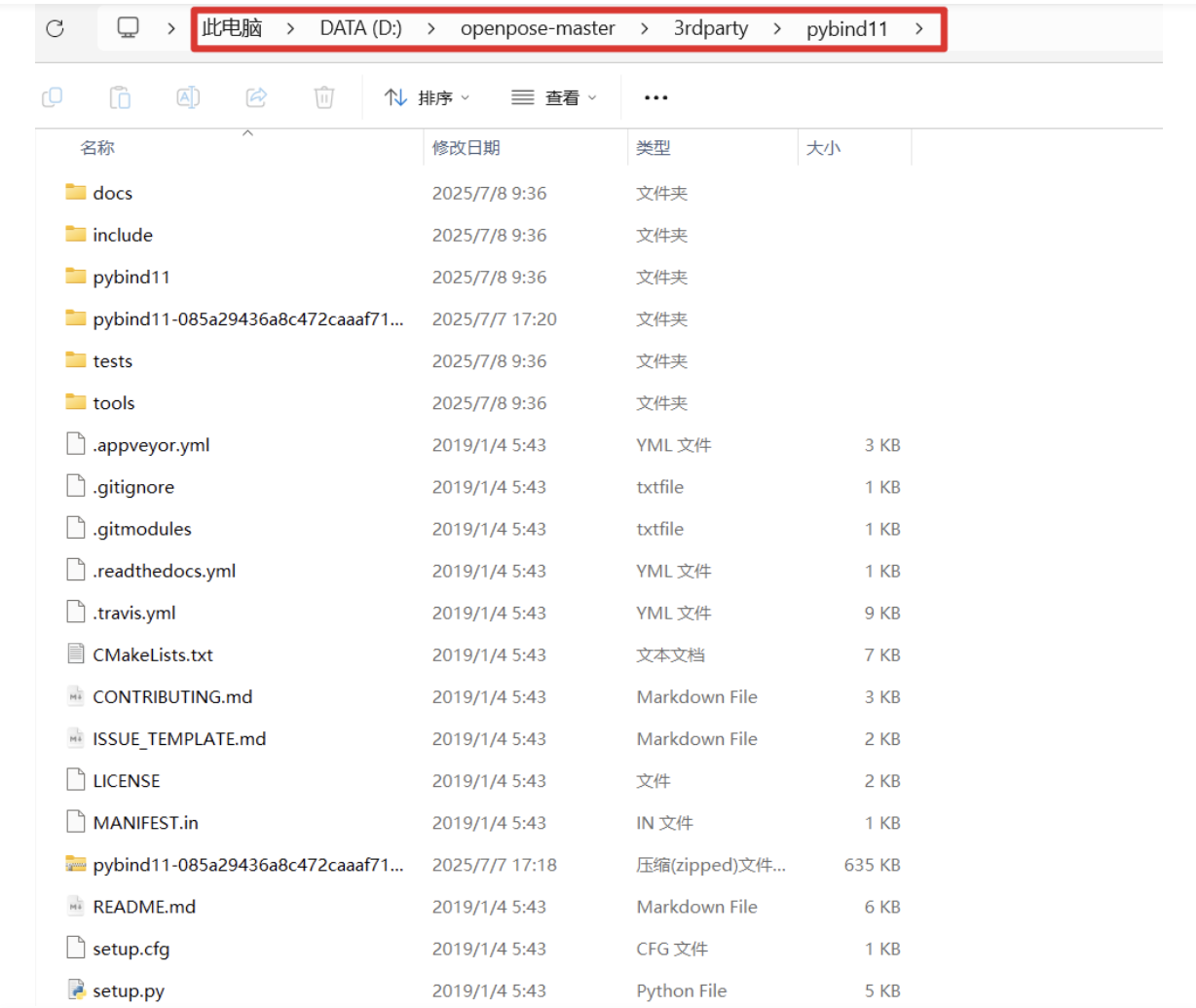
Task: Open the See more ellipsis menu
Action: (x=654, y=96)
